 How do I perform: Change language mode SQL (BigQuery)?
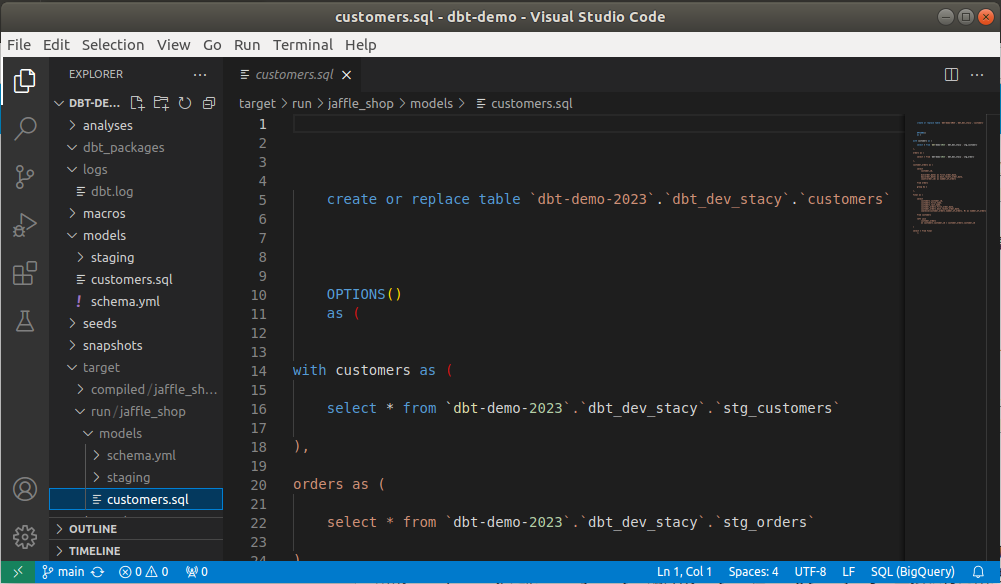tap(912, 572)
